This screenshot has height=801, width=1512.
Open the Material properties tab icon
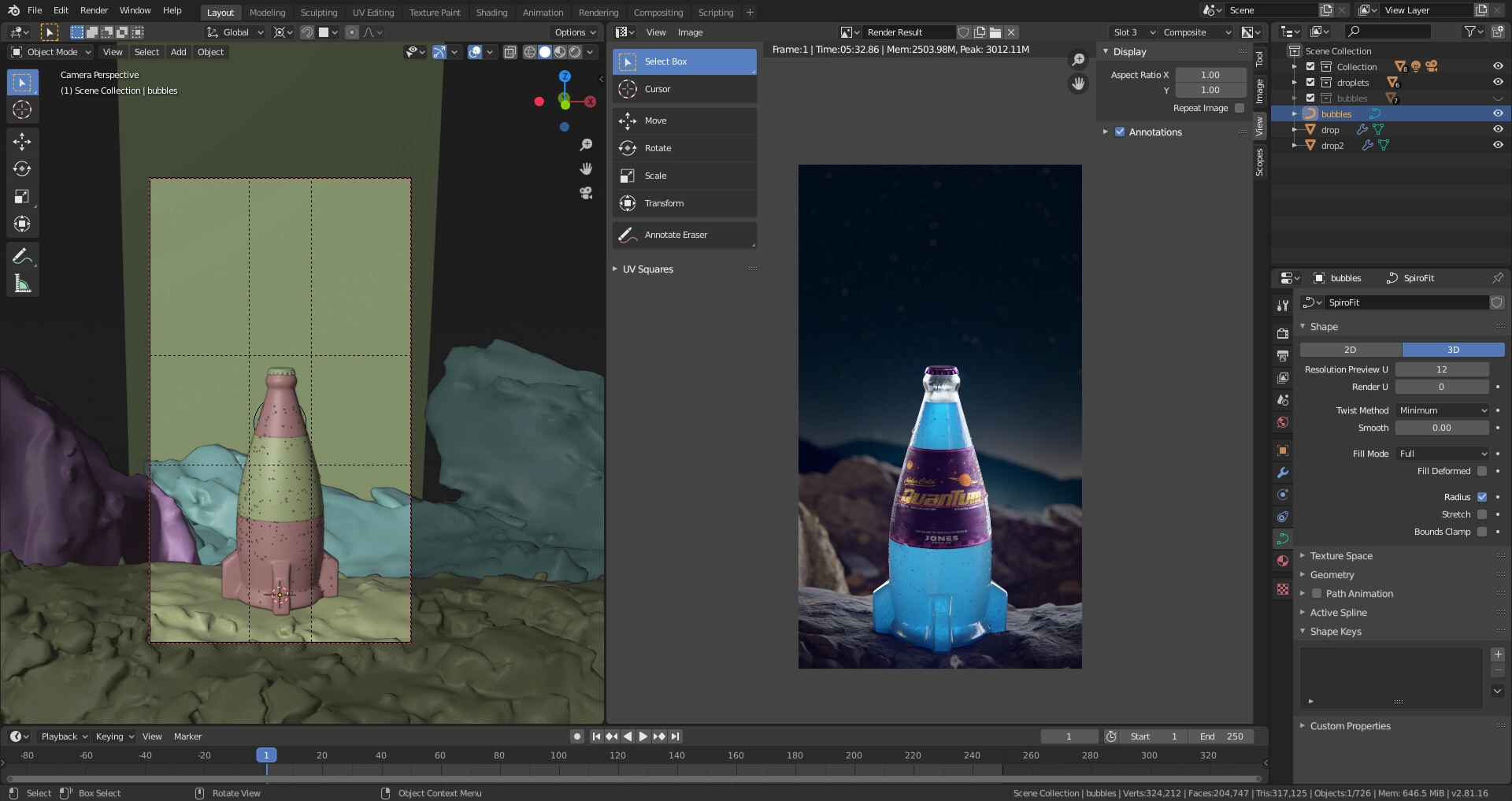tap(1283, 561)
